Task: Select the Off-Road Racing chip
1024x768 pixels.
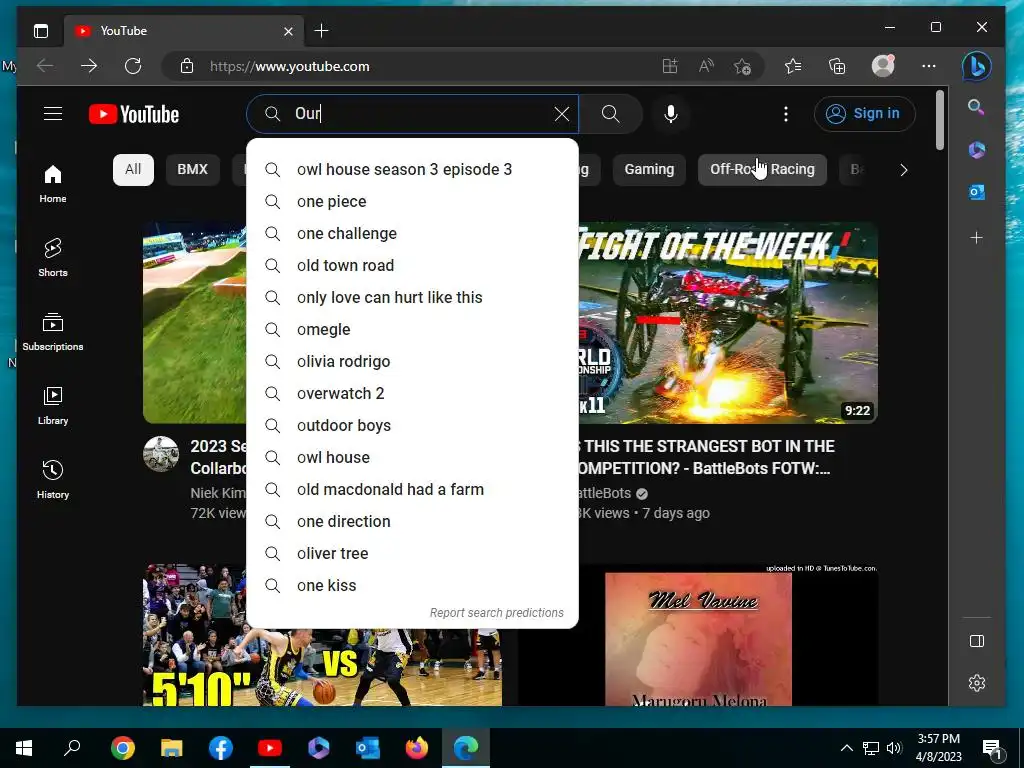Action: pos(762,170)
